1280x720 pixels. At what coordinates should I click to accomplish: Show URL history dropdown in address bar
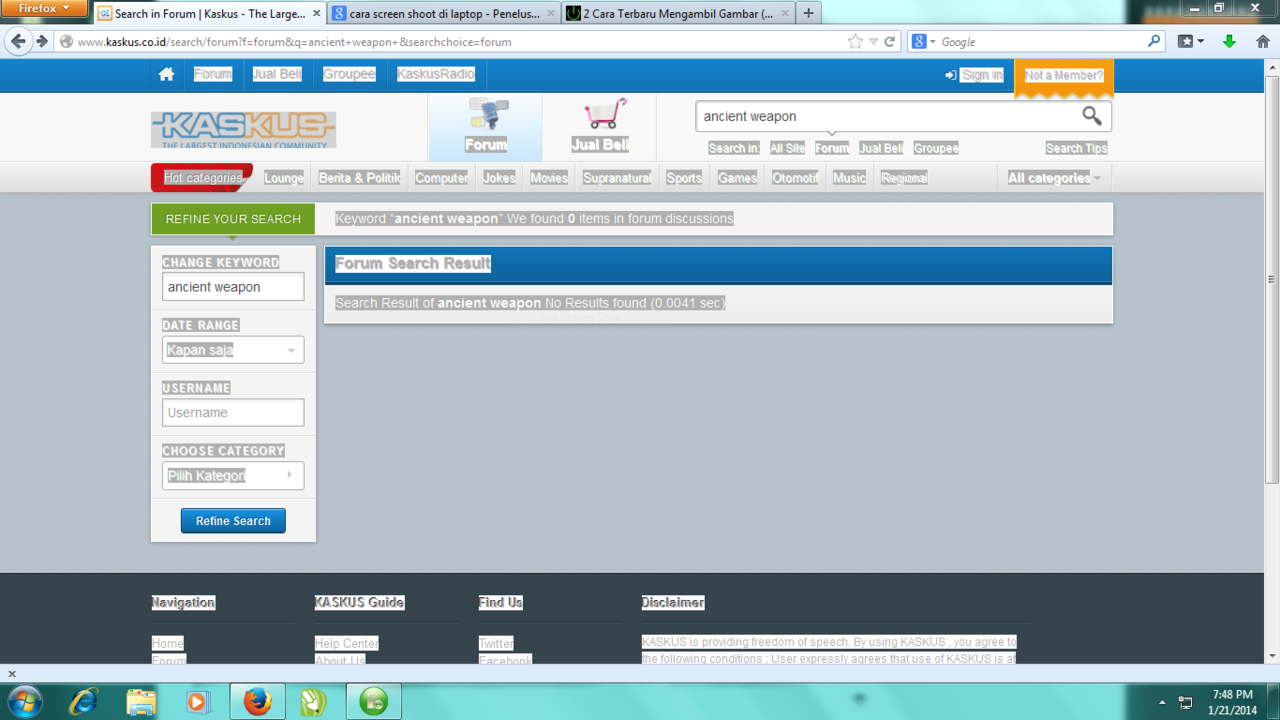click(x=873, y=42)
